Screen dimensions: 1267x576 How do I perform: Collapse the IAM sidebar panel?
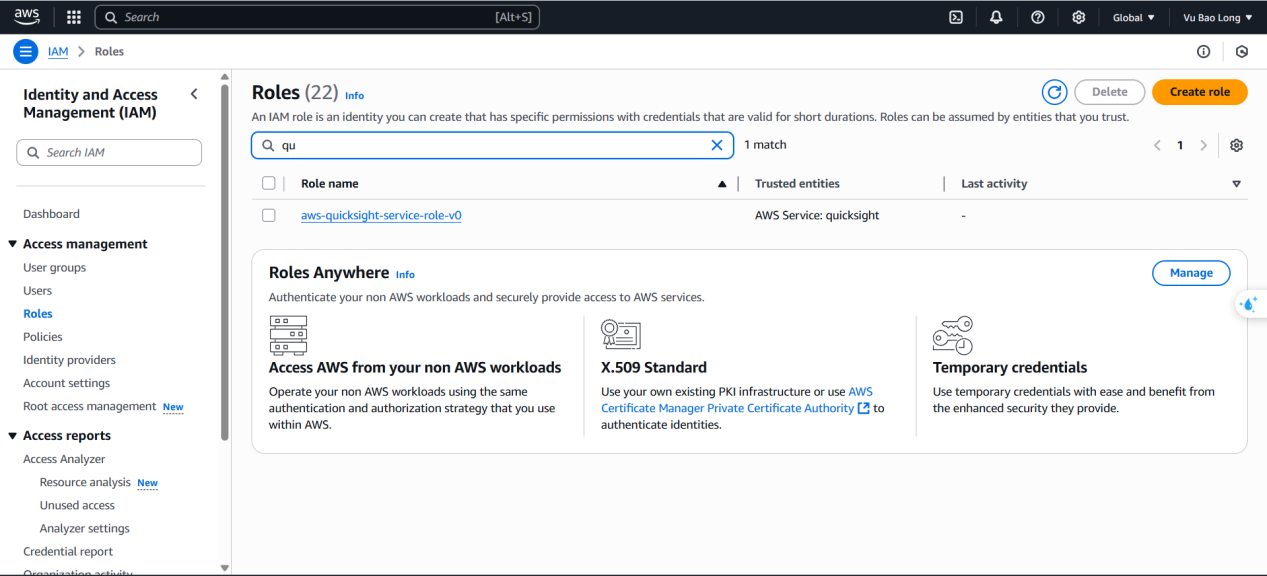(x=194, y=94)
